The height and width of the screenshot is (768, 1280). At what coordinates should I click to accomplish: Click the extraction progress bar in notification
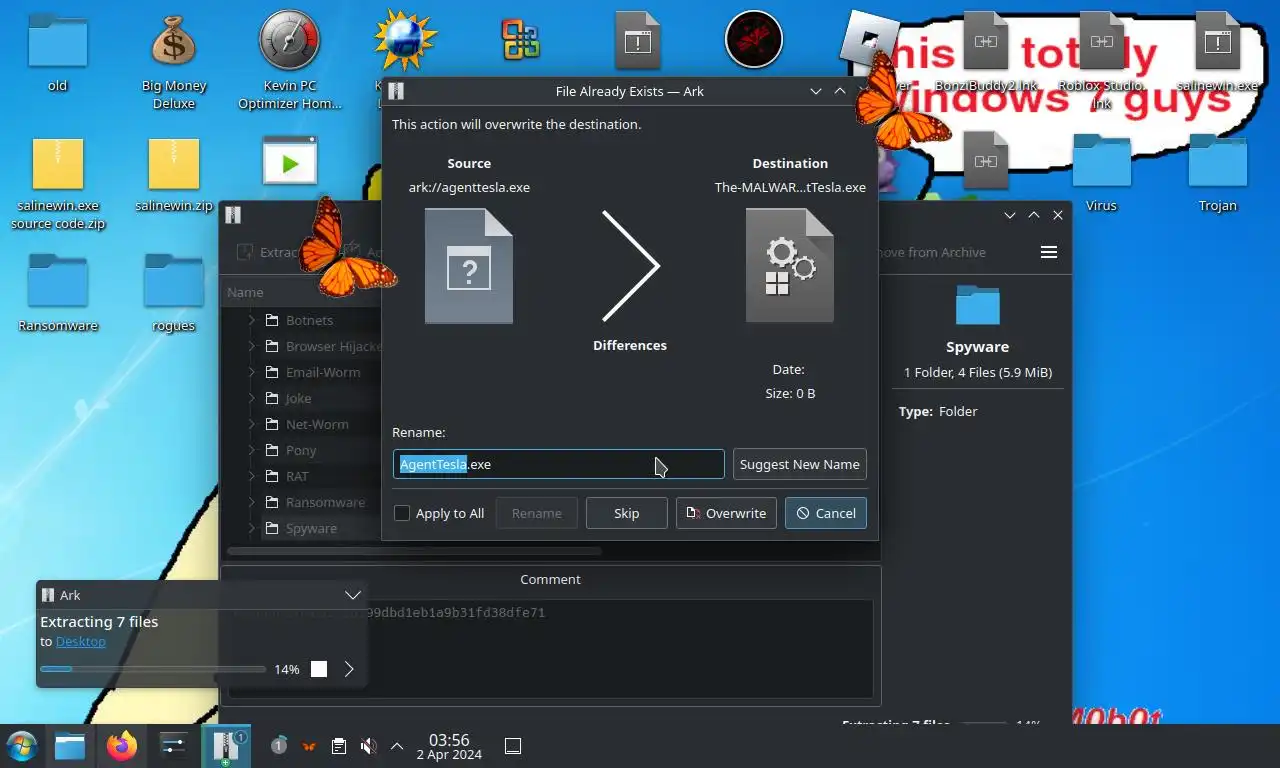pos(153,669)
